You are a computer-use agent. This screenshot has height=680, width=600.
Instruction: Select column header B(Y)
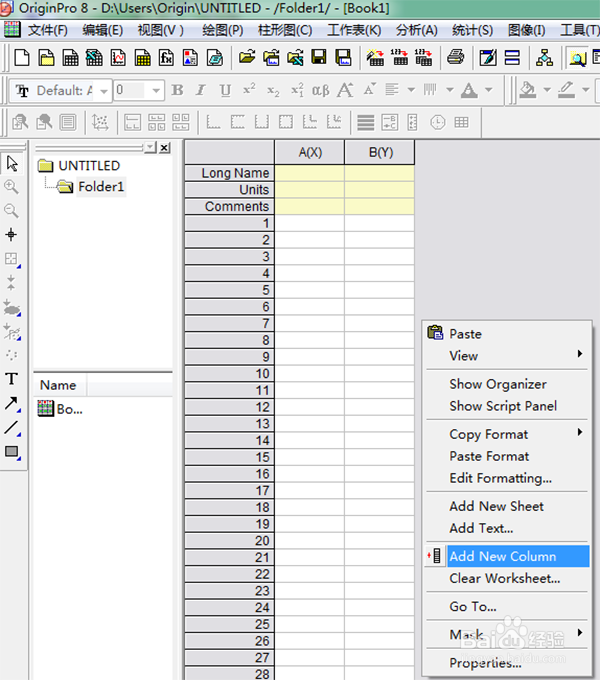(x=380, y=152)
